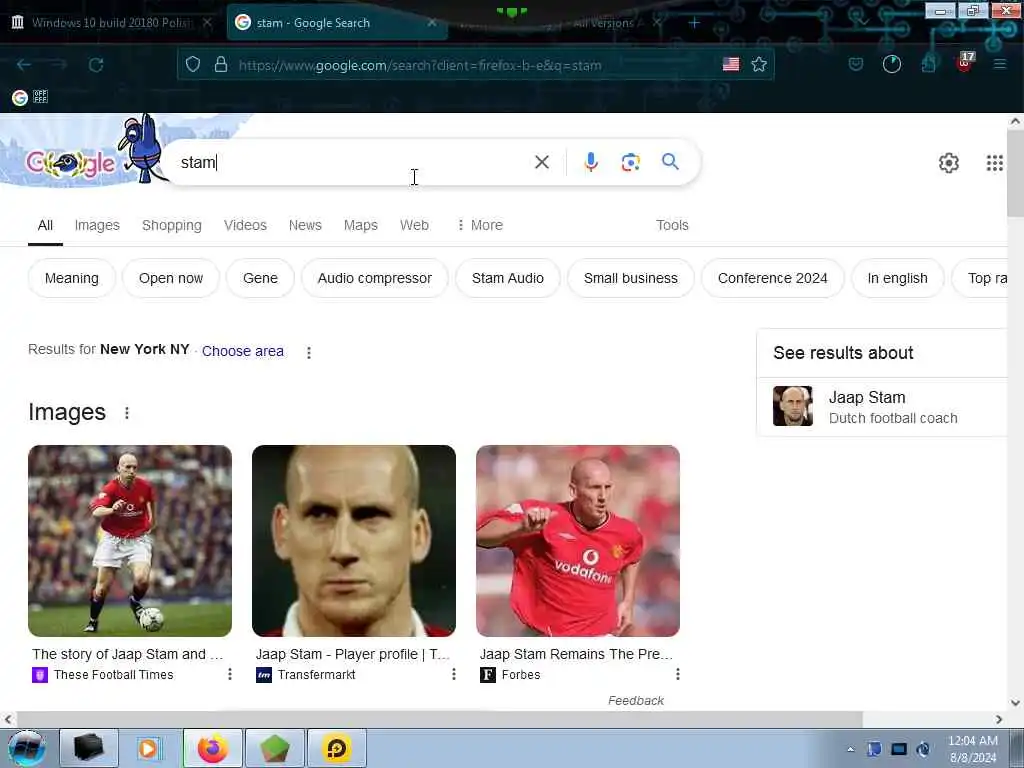The image size is (1024, 768).
Task: Open the Vodafone jersey Jaap Stam thumbnail
Action: pyautogui.click(x=578, y=541)
